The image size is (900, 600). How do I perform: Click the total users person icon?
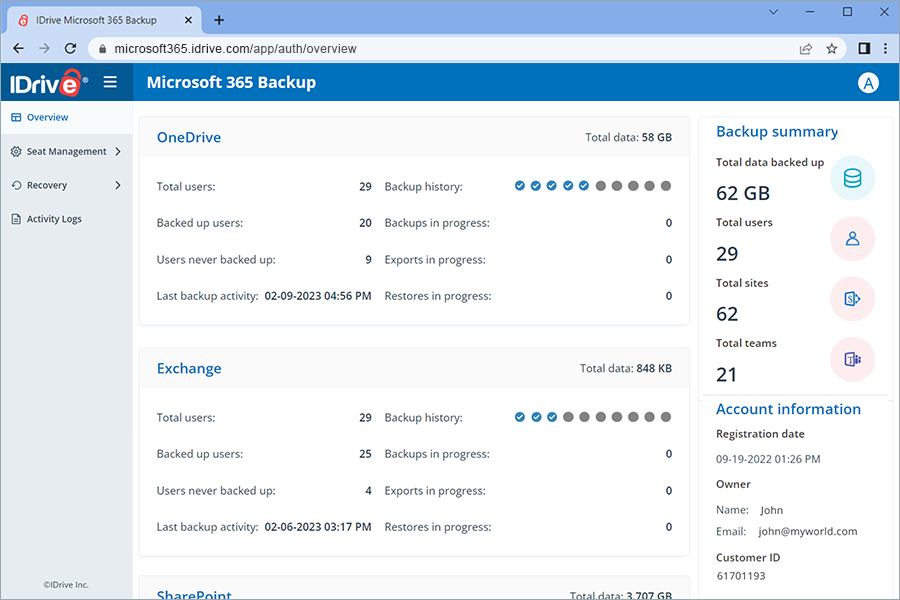[x=852, y=238]
